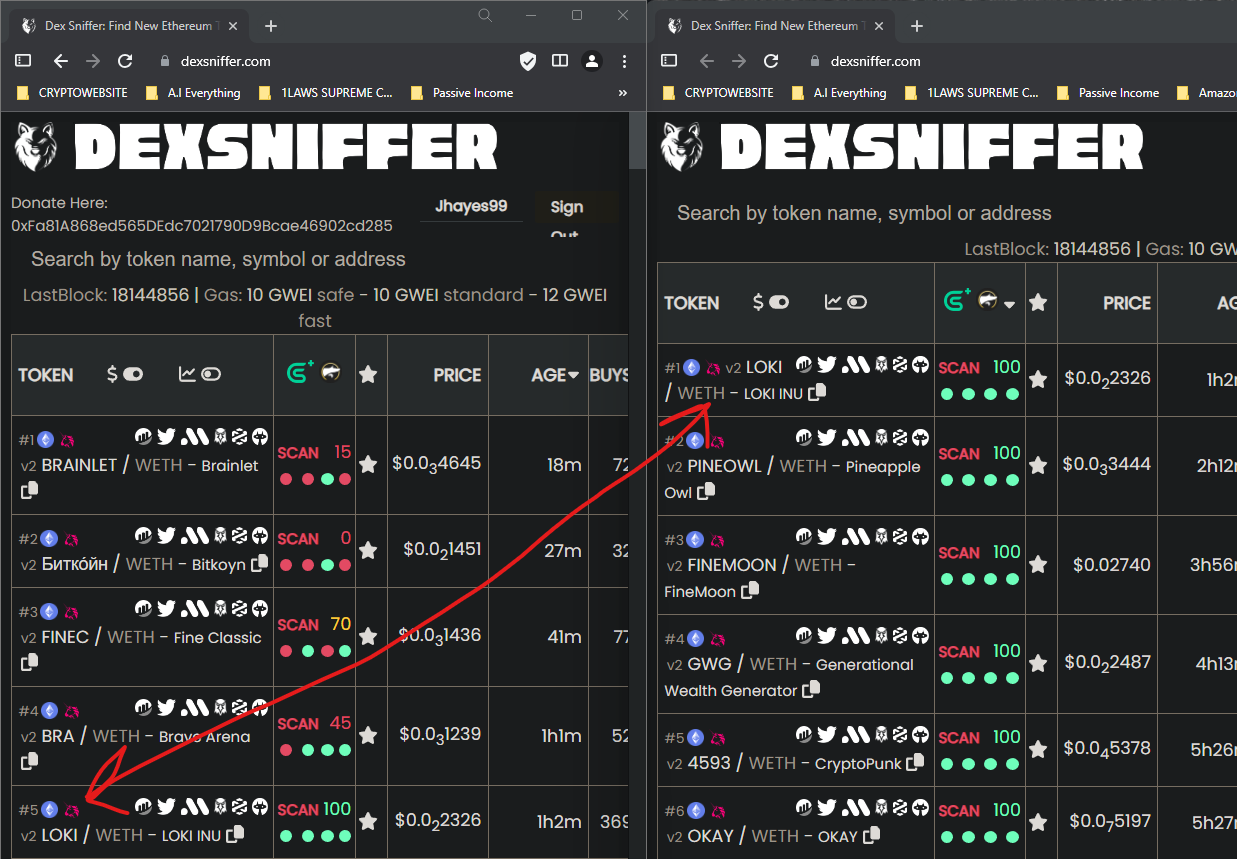The height and width of the screenshot is (859, 1237).
Task: Click the star column header in right window
Action: tap(1038, 302)
